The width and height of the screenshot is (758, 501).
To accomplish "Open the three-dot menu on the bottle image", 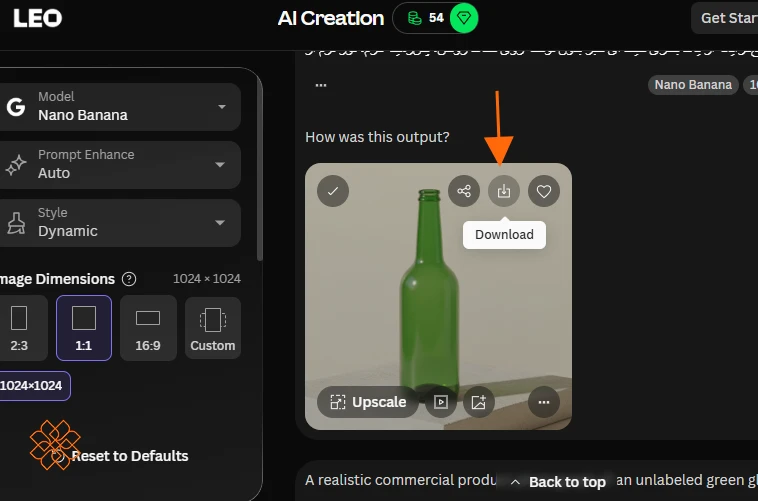I will tap(544, 402).
